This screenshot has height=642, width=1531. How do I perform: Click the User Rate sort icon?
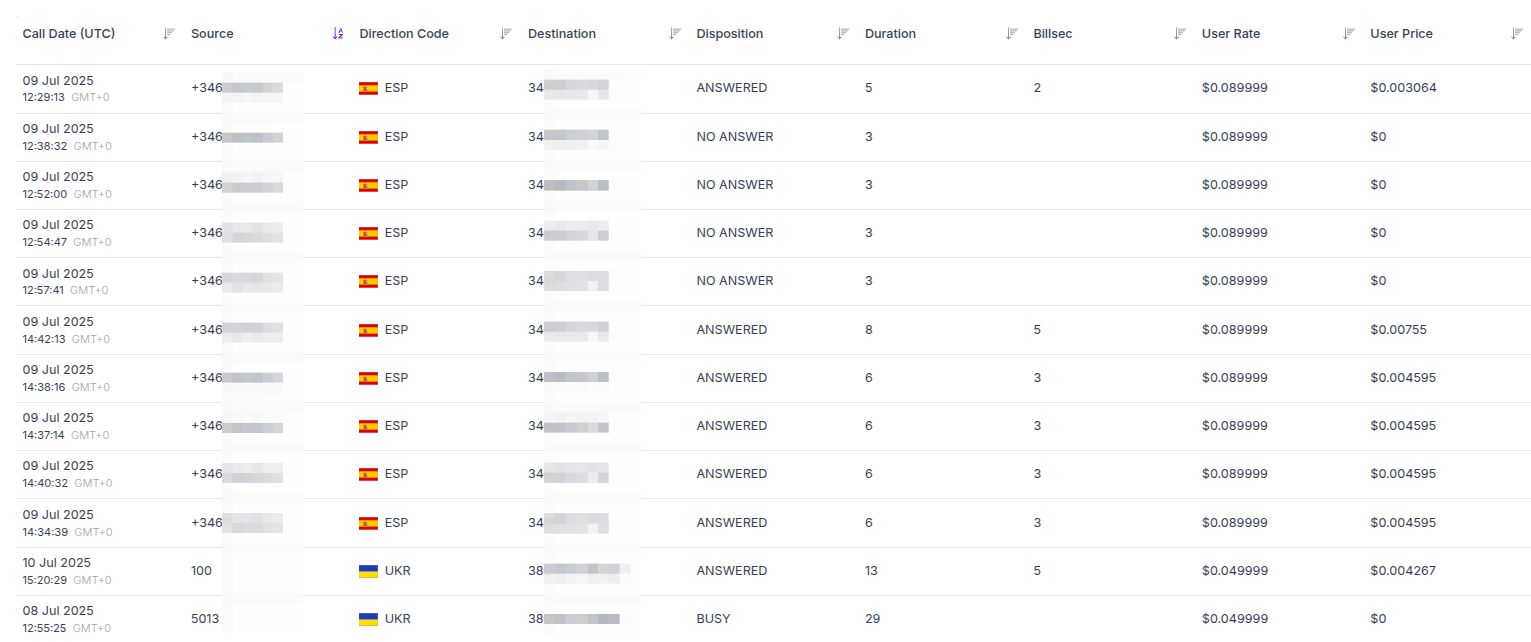[1349, 34]
